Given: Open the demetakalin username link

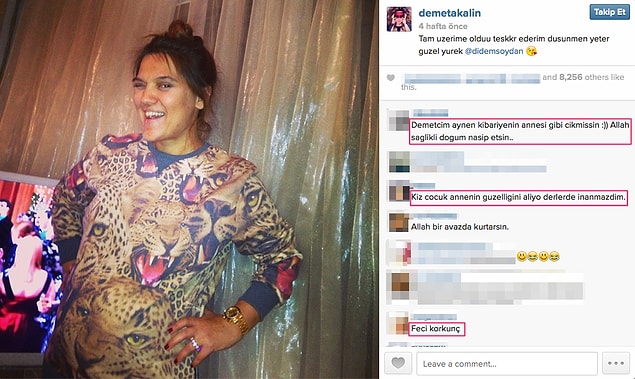Looking at the screenshot, I should tap(450, 13).
